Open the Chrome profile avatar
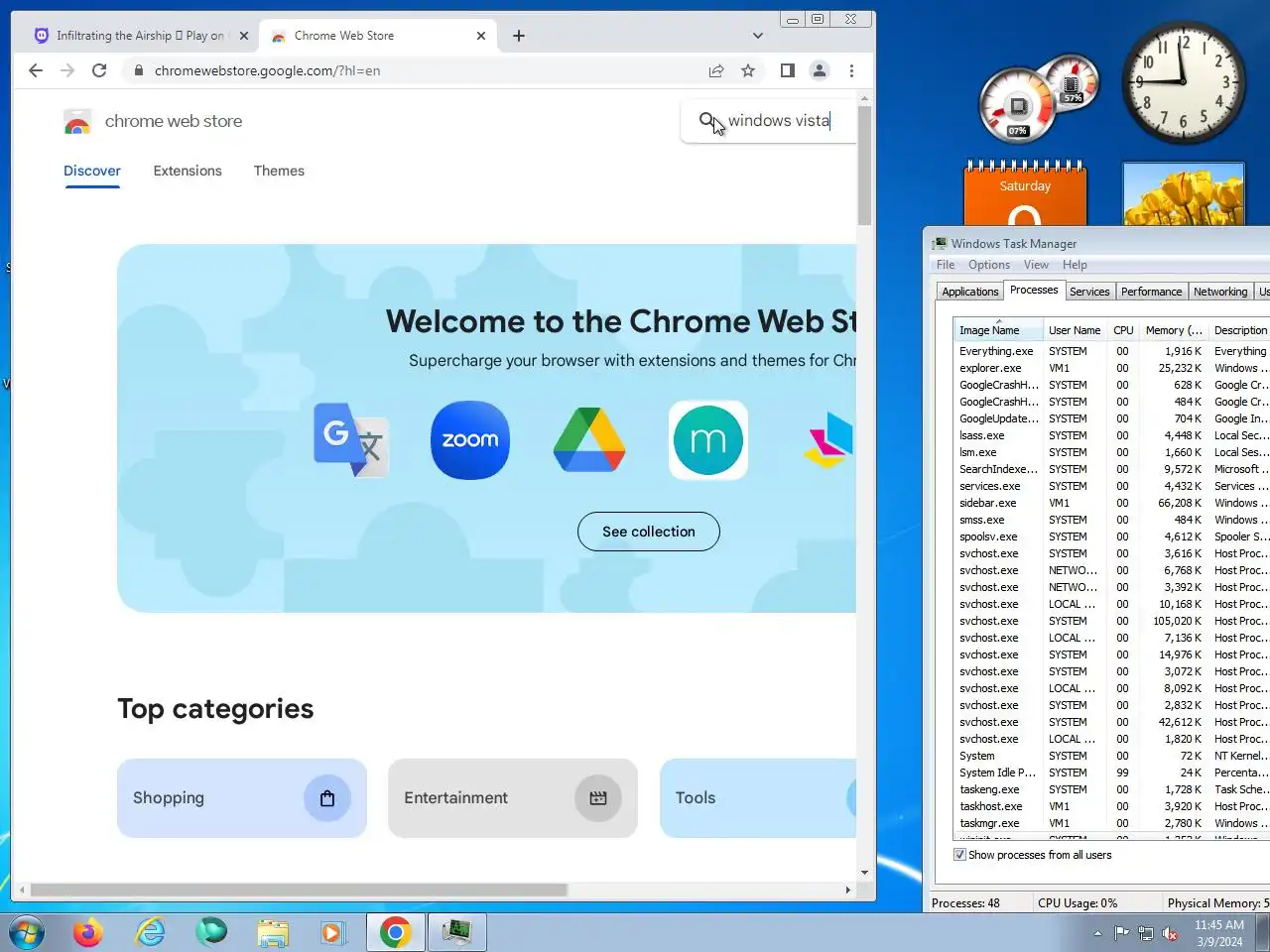The width and height of the screenshot is (1270, 952). (820, 70)
